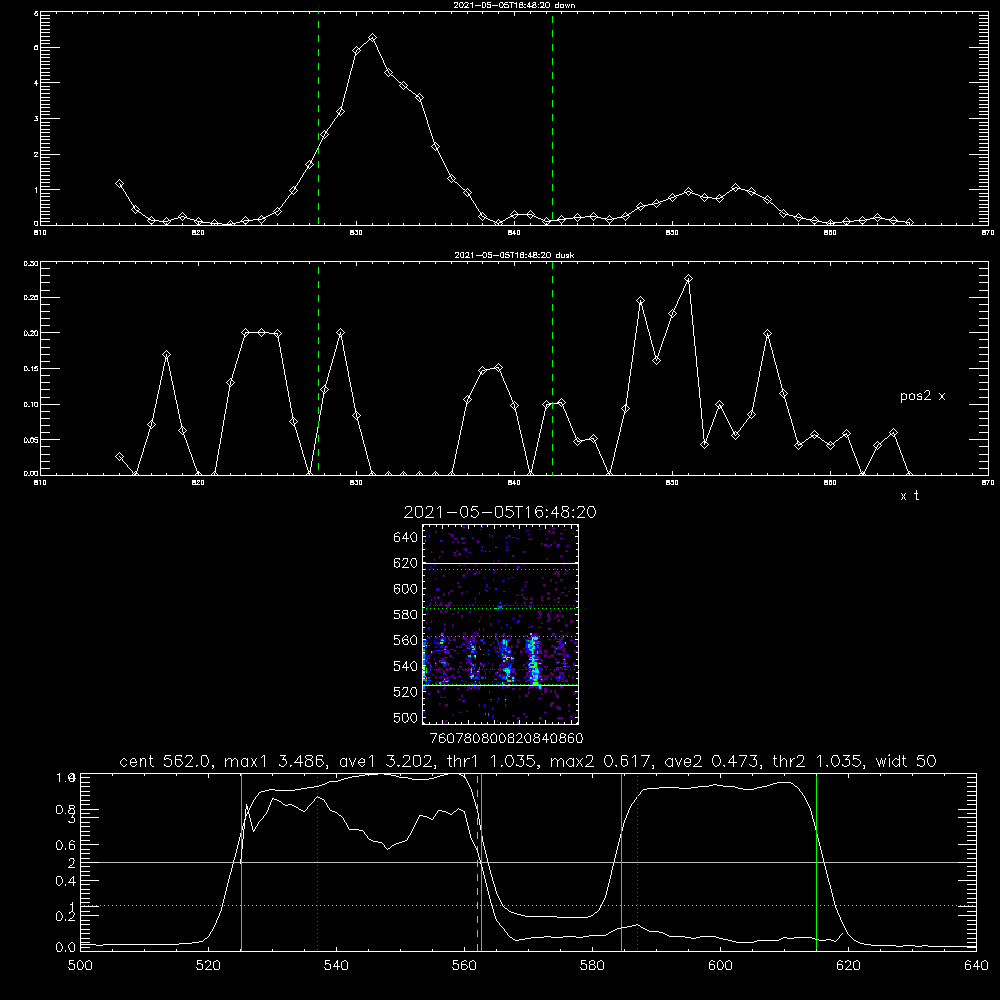Click the orange dashed line in bottom plot
This screenshot has height=1000, width=1000.
tap(477, 862)
